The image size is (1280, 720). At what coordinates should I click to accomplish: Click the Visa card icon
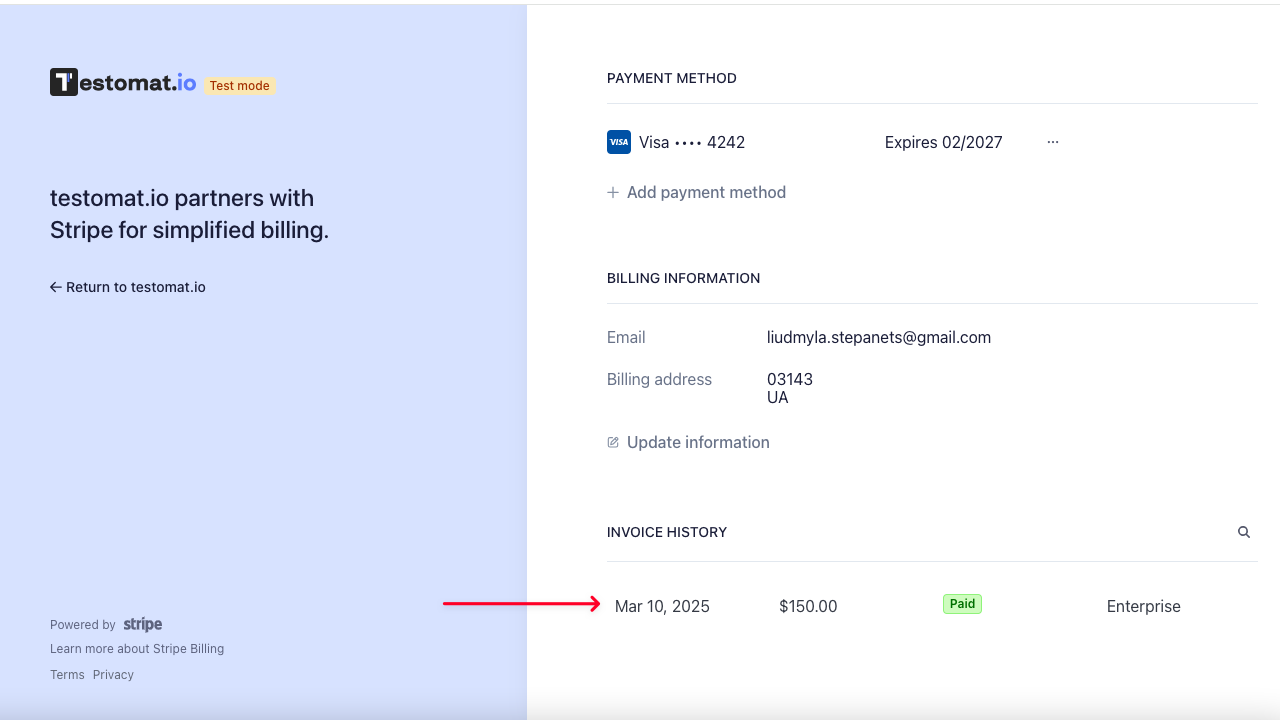[x=619, y=142]
